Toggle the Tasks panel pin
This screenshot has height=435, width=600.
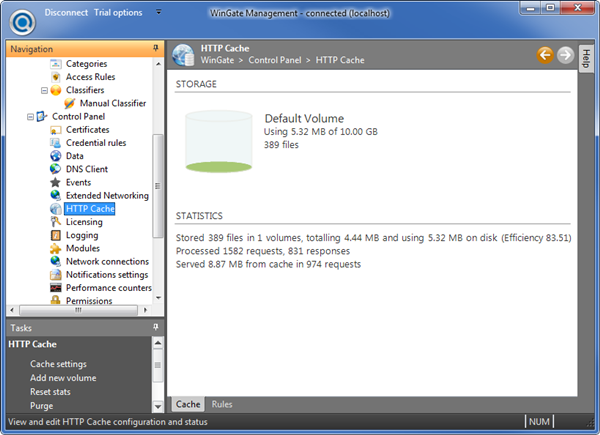tap(155, 327)
